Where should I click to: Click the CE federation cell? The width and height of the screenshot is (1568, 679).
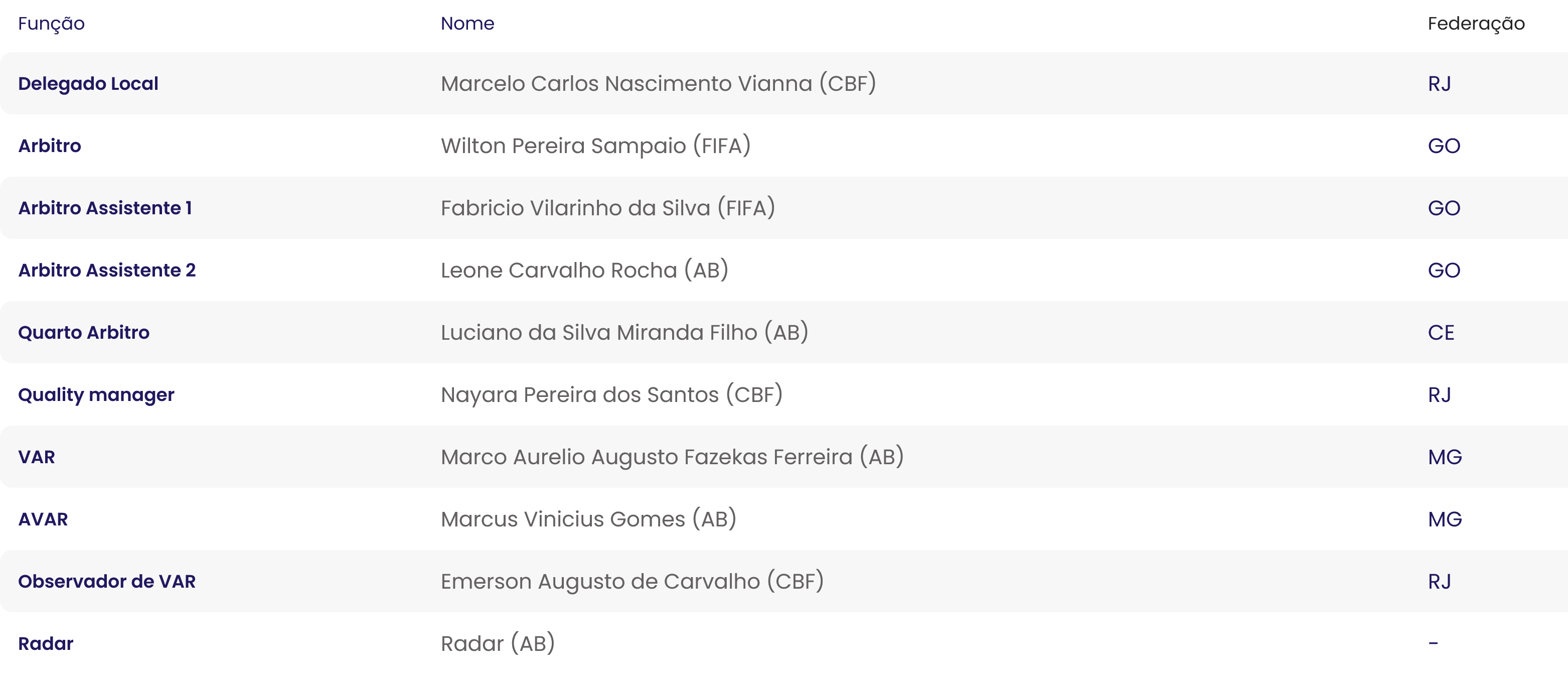tap(1440, 332)
